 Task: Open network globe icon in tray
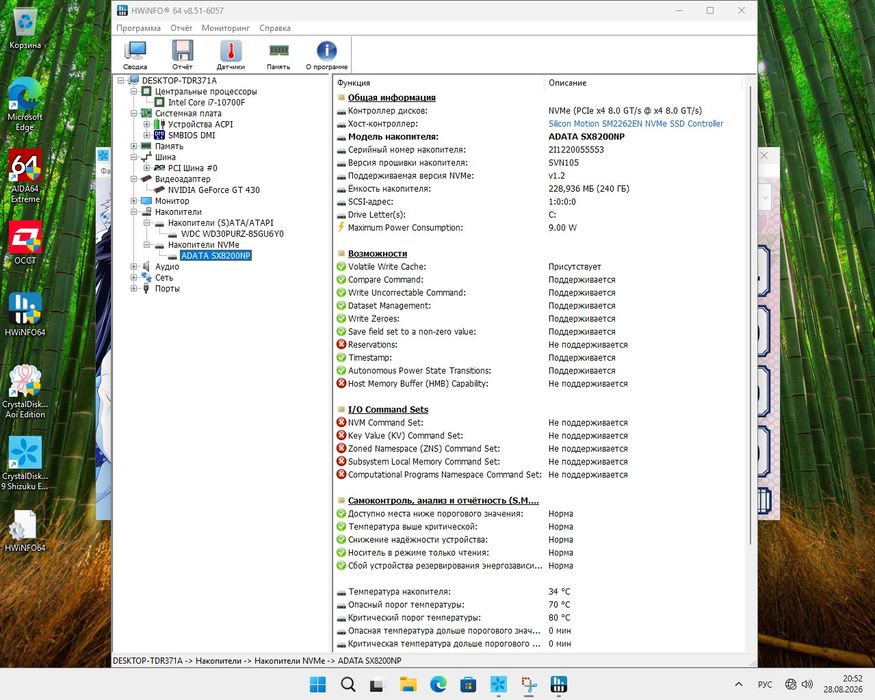point(790,684)
